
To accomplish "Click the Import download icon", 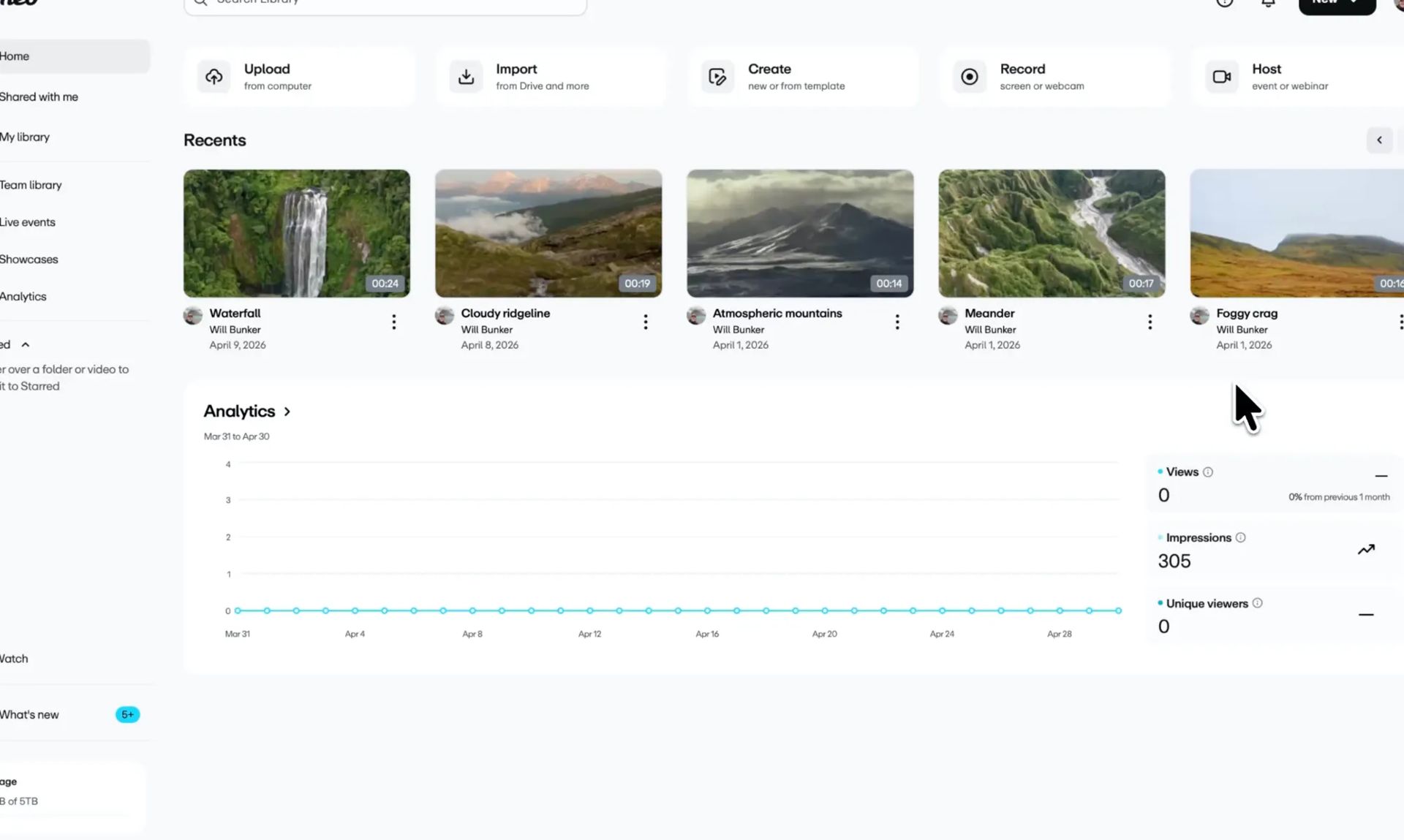I will tap(466, 77).
